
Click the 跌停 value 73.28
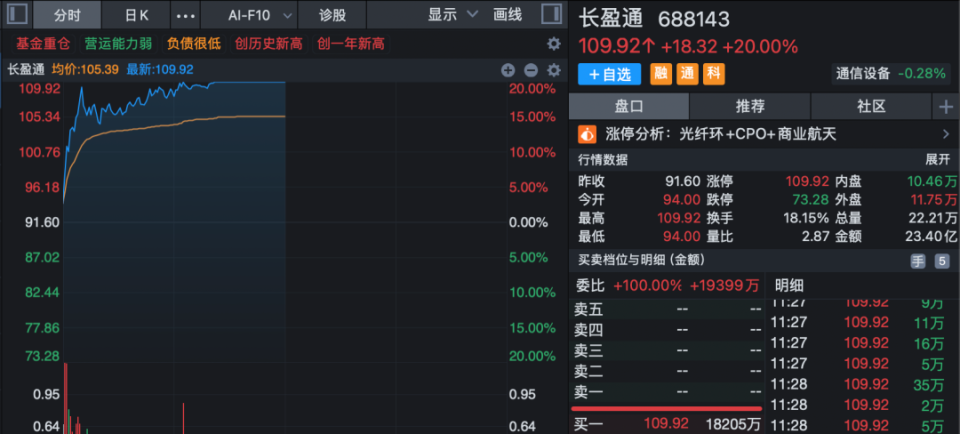point(811,200)
